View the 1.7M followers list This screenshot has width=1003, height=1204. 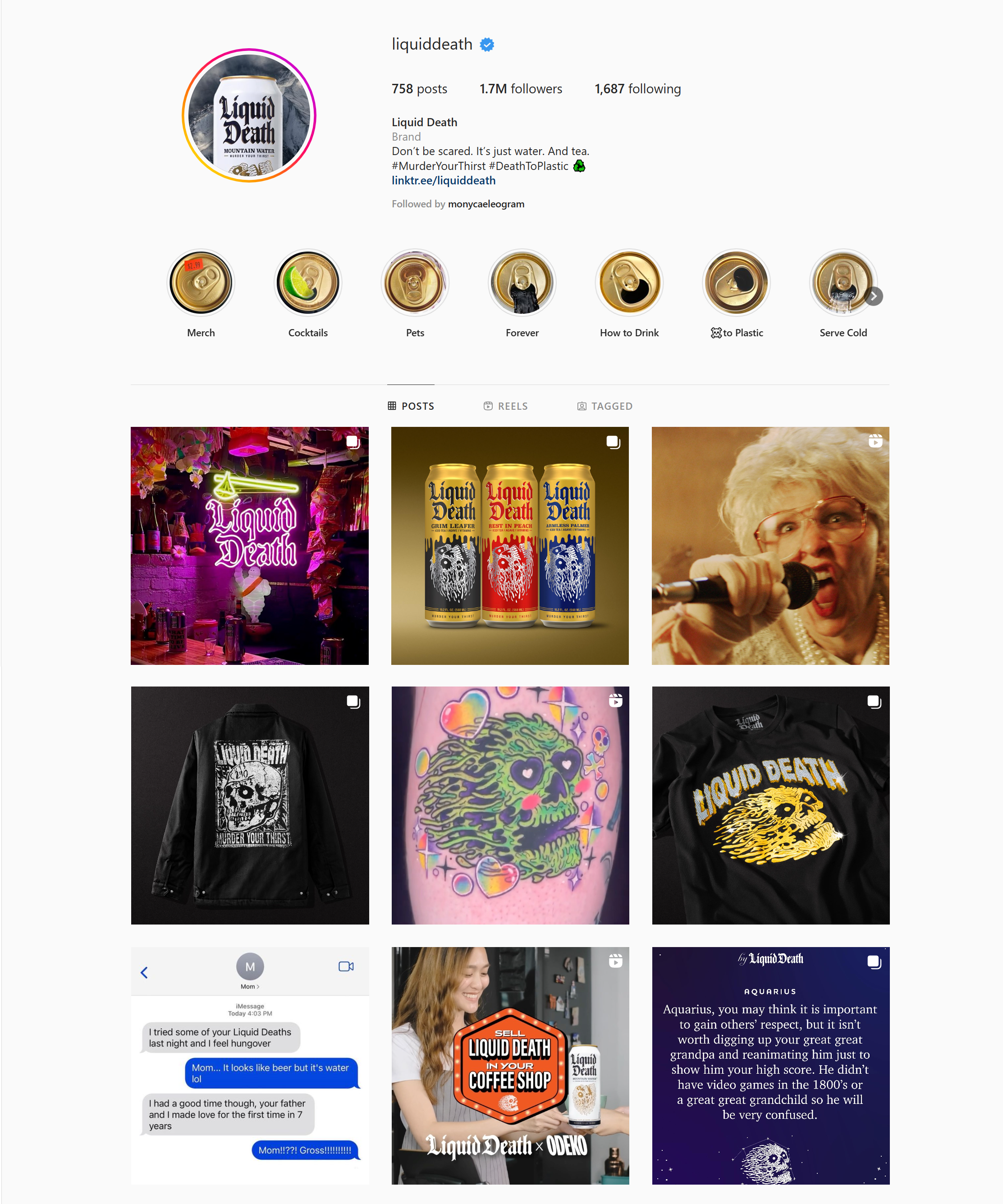click(x=521, y=89)
